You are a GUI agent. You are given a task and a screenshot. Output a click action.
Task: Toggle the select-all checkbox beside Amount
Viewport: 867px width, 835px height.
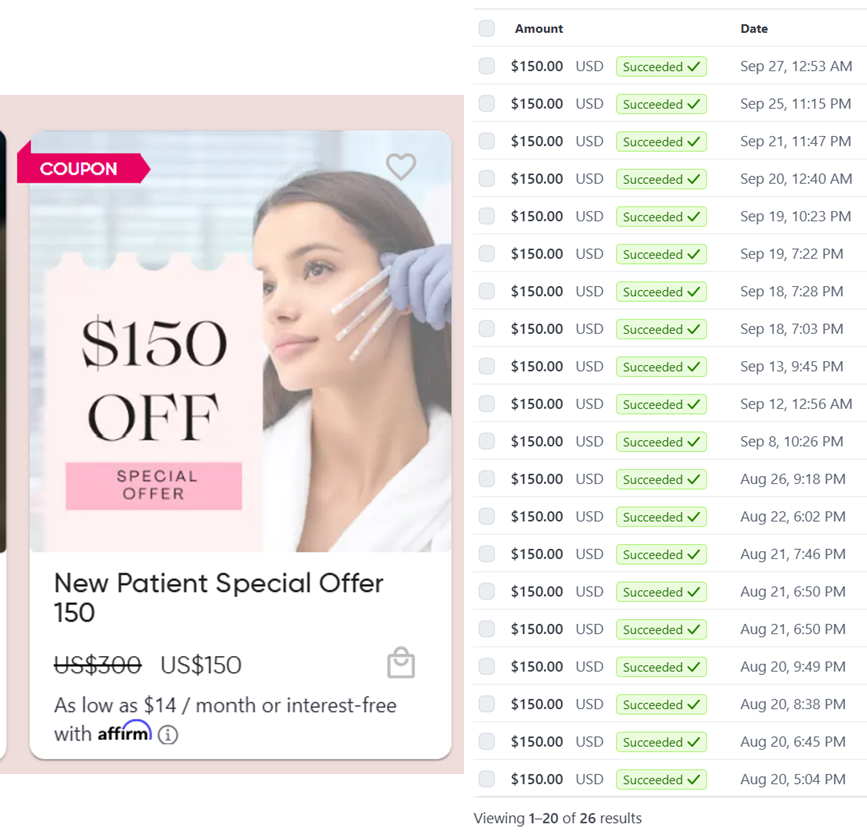[x=487, y=28]
